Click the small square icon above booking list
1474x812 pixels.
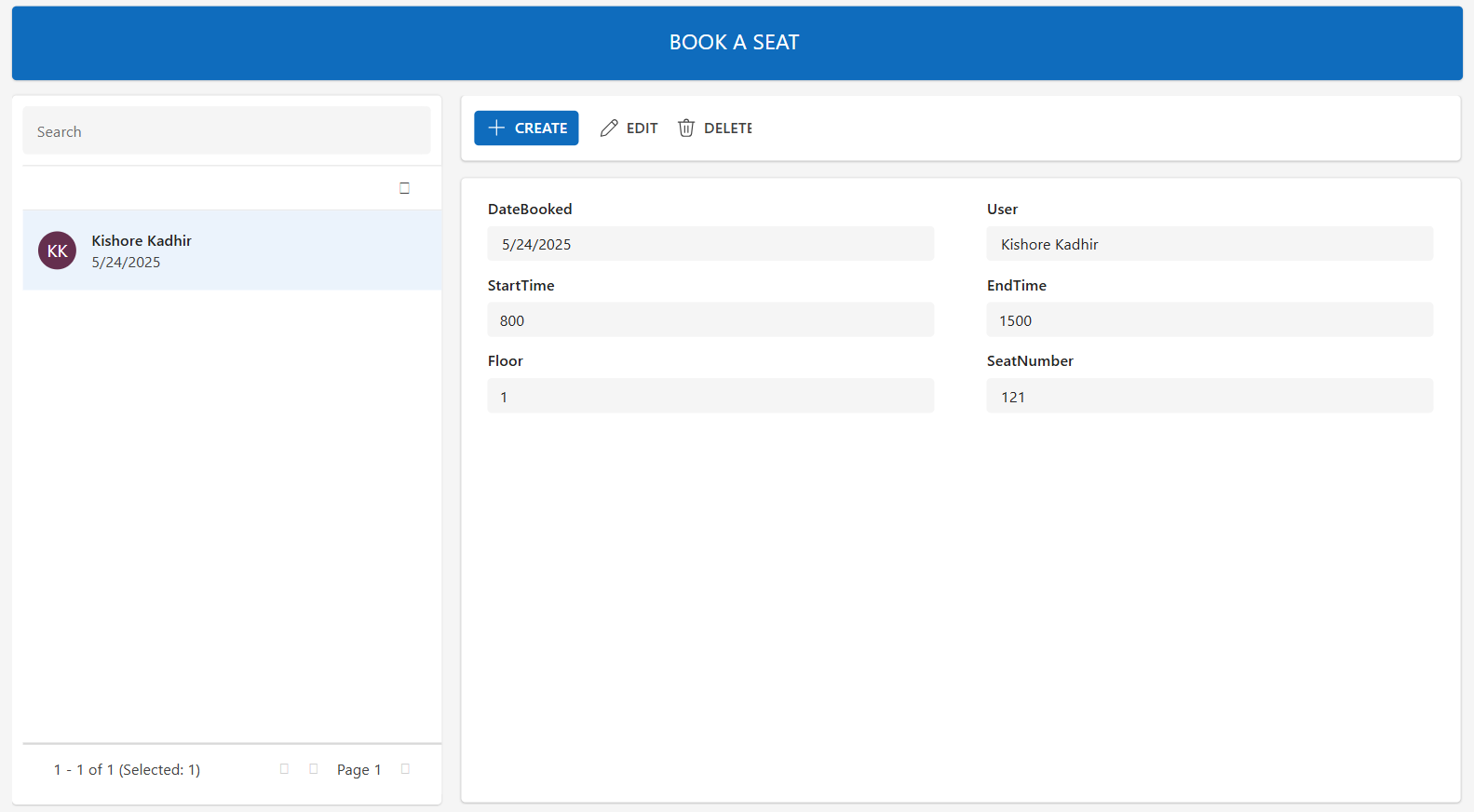pos(404,188)
